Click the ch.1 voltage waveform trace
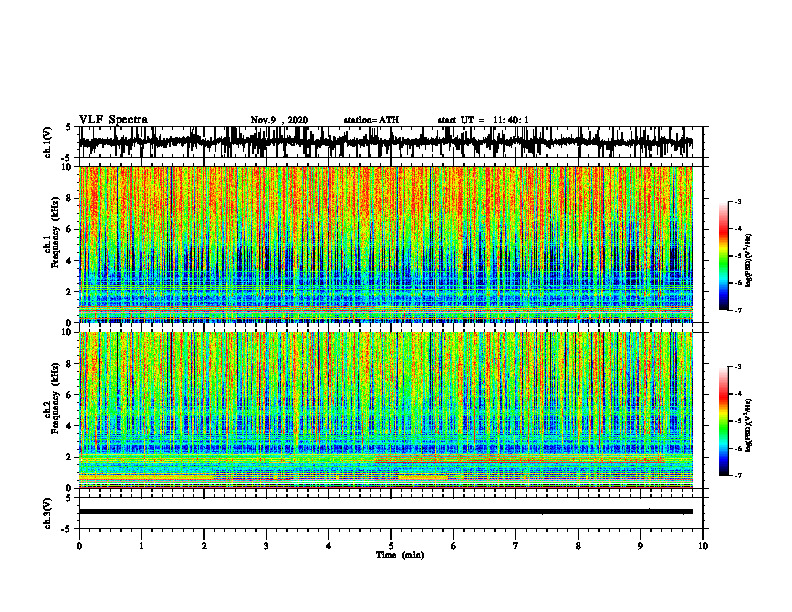This screenshot has height=612, width=792. (385, 142)
